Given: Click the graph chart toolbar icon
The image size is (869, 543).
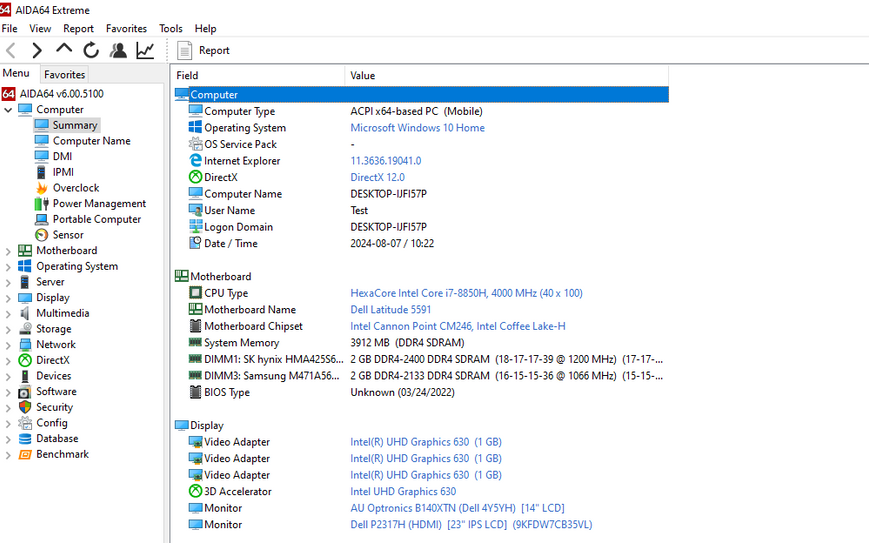Looking at the screenshot, I should pyautogui.click(x=145, y=50).
